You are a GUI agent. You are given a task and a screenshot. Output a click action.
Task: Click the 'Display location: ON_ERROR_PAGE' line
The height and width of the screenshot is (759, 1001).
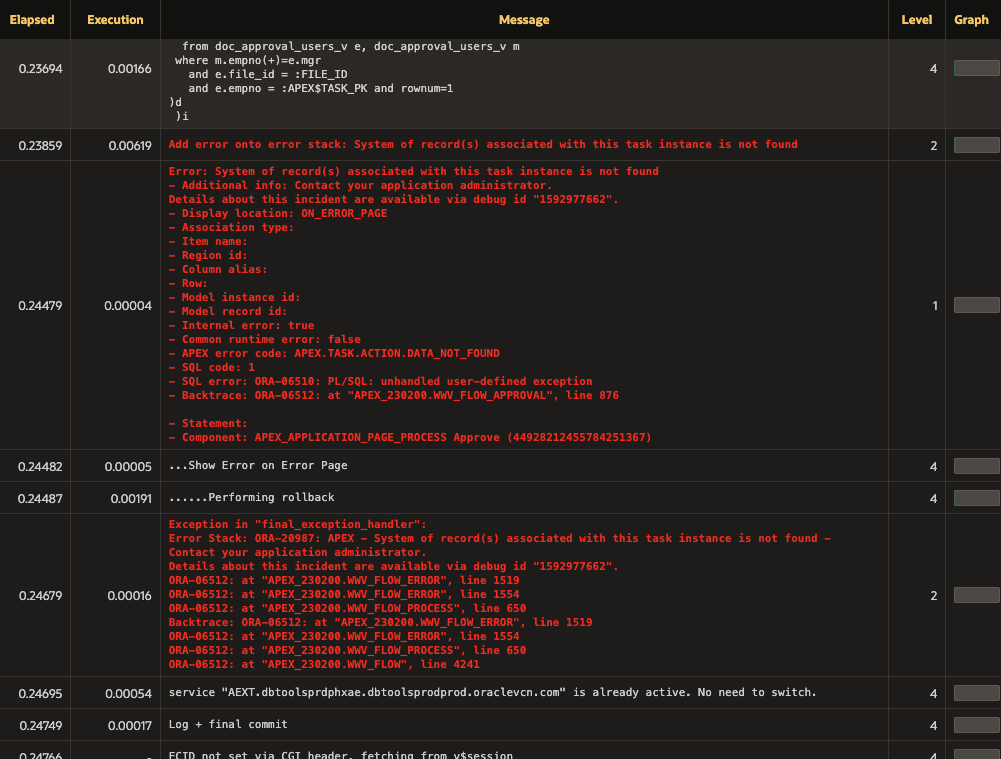278,213
